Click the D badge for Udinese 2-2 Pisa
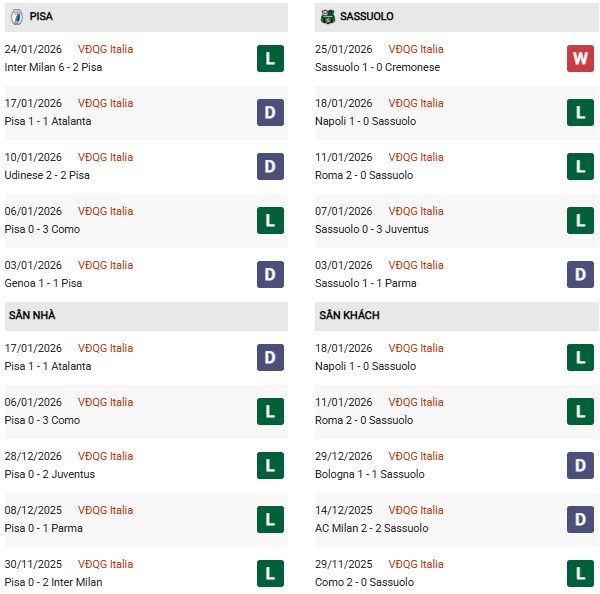 (270, 166)
